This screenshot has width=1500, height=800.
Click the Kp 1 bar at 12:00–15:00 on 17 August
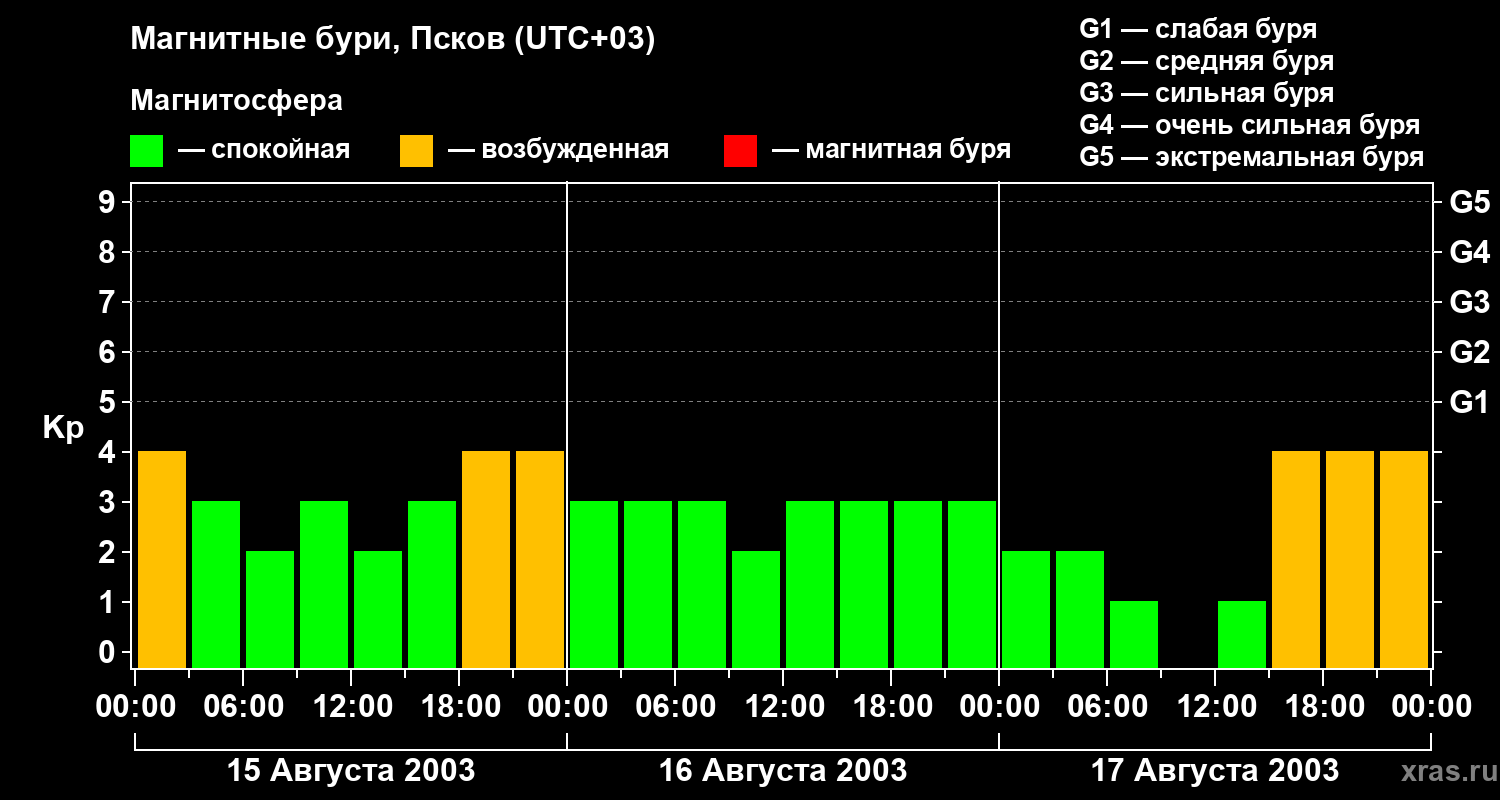tap(1242, 634)
